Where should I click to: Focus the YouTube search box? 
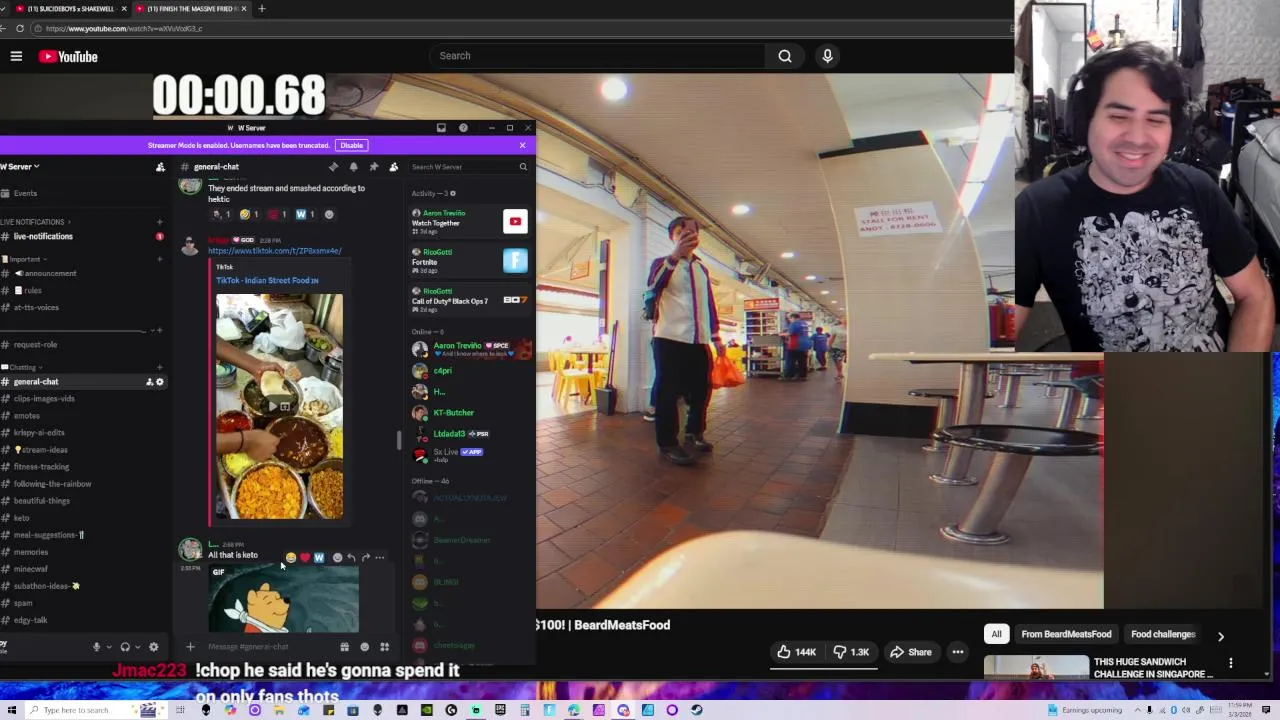[x=598, y=56]
